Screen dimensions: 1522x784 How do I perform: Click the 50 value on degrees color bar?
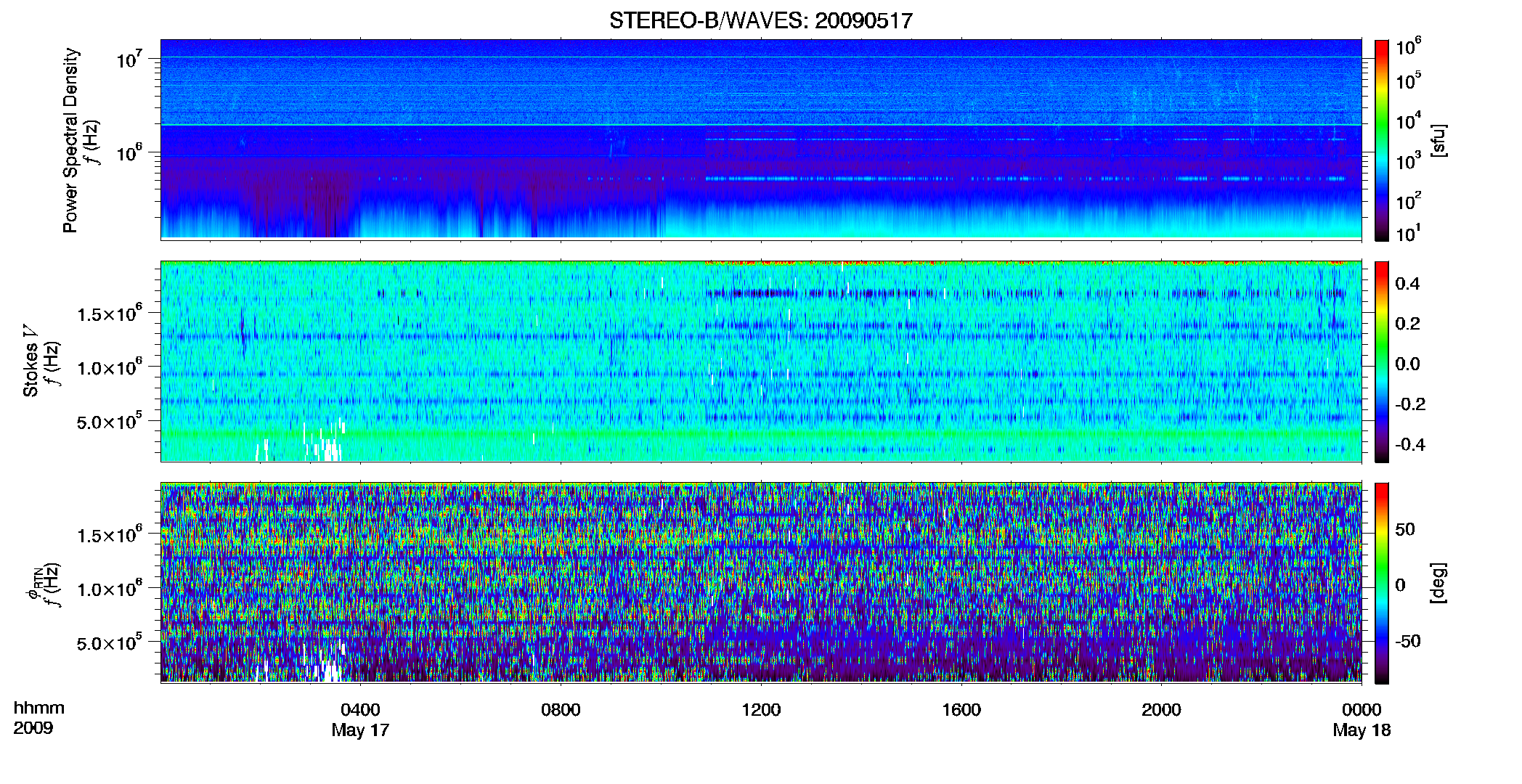tap(1405, 529)
